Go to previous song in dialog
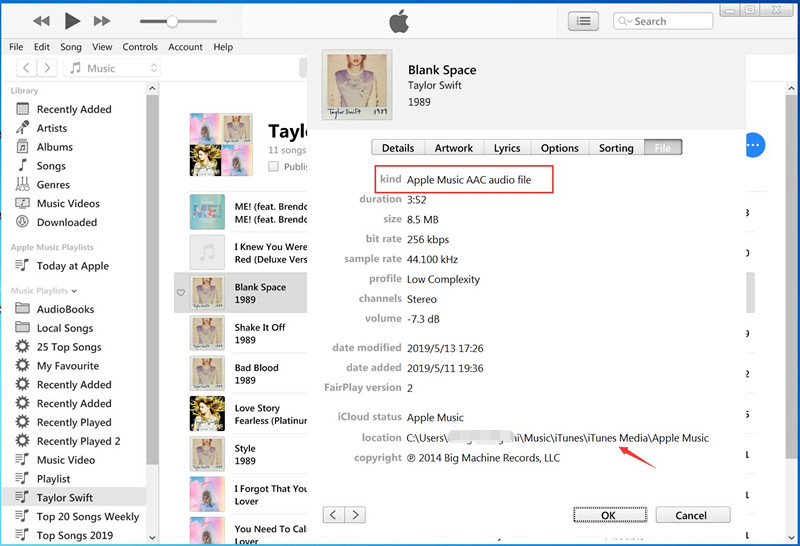This screenshot has height=546, width=800. 333,515
